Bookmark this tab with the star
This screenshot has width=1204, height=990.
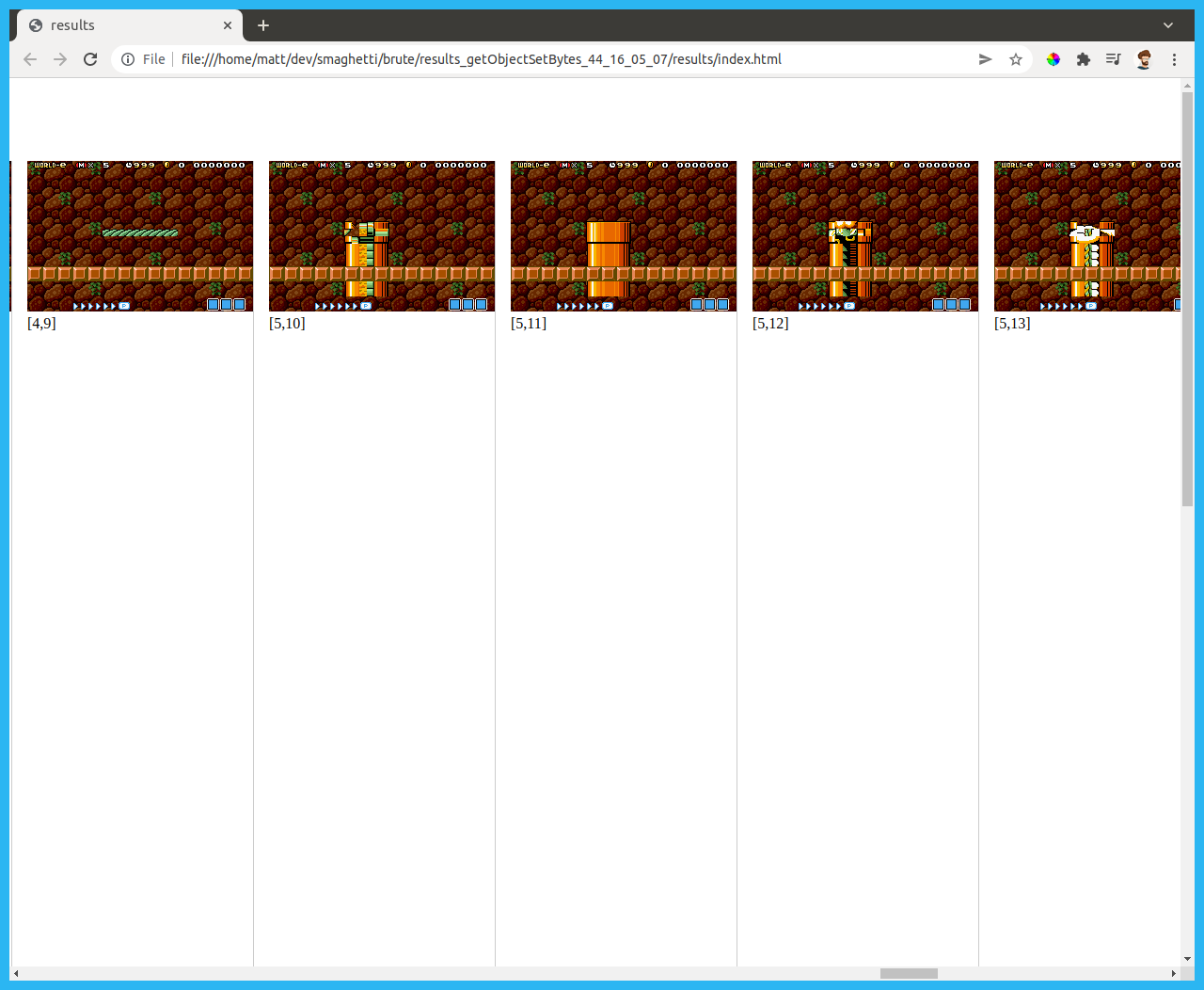point(1016,59)
